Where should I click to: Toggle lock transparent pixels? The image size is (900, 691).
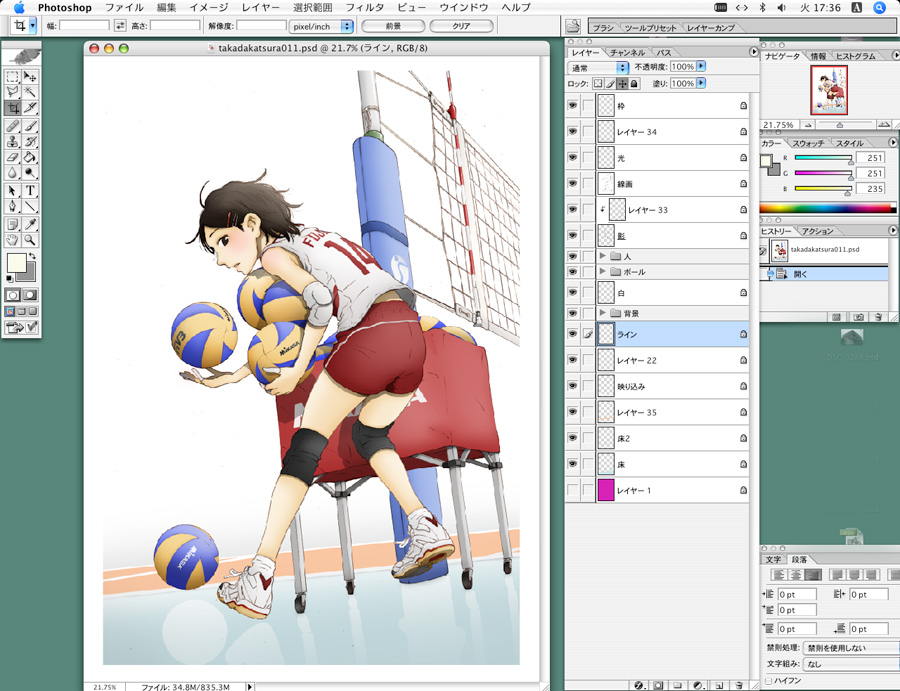[x=598, y=84]
